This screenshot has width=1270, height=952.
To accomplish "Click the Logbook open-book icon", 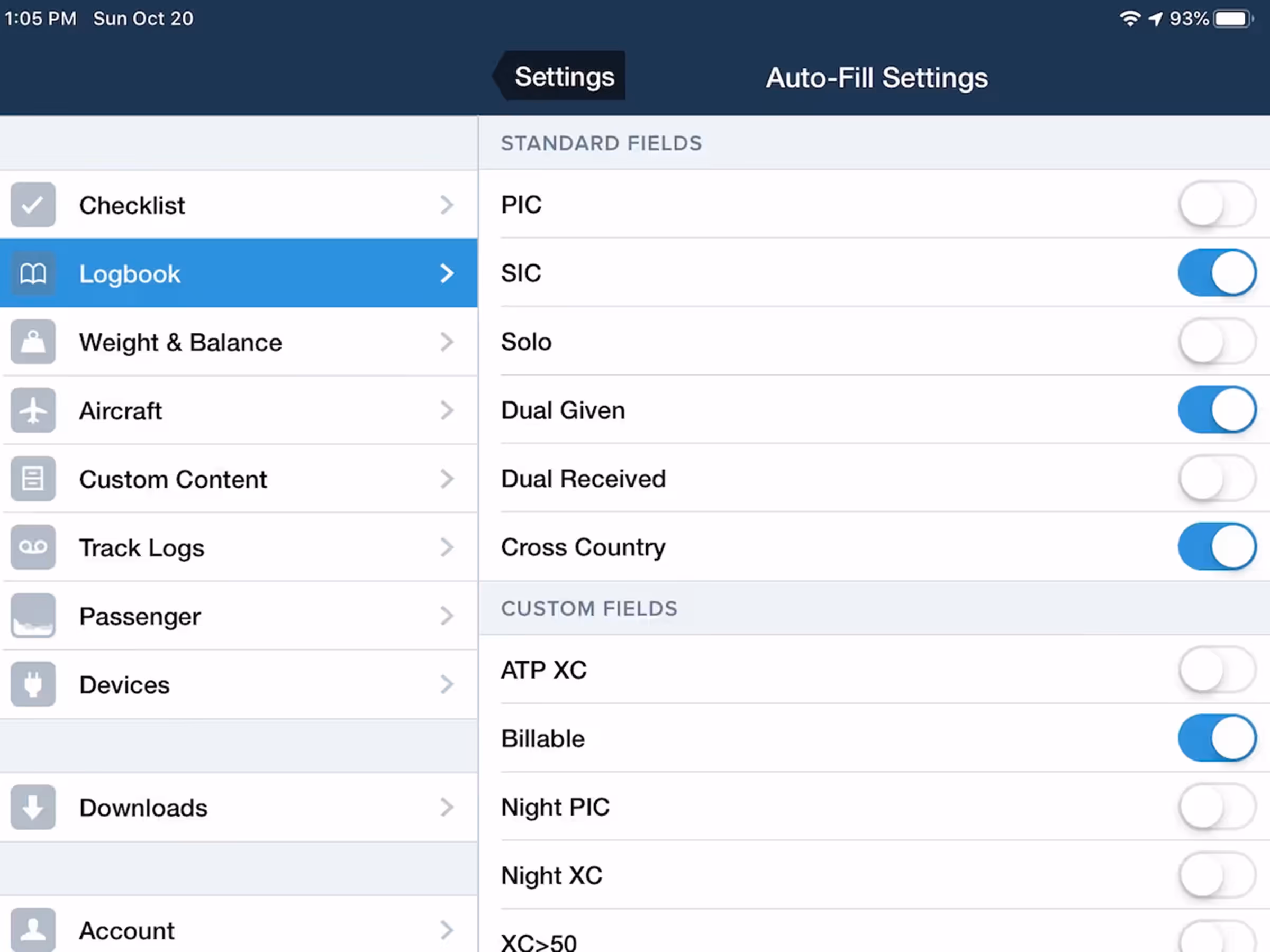I will [x=33, y=273].
